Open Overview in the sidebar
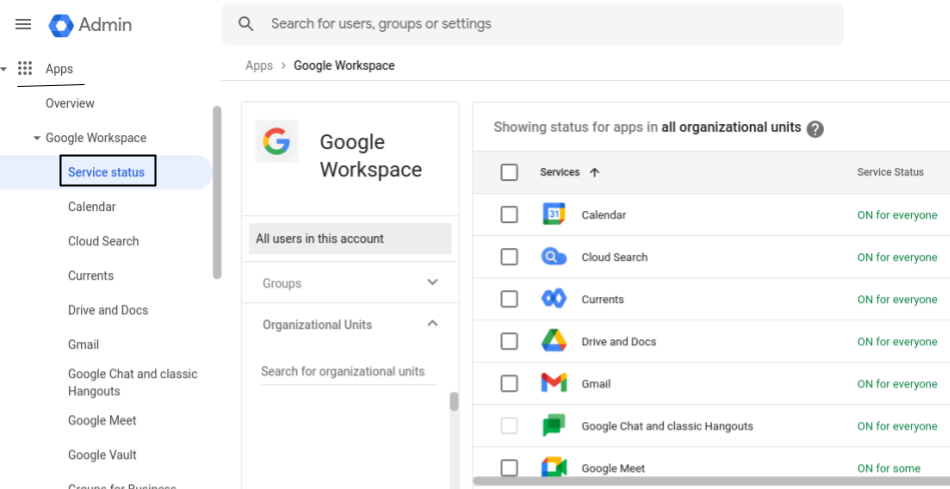Image resolution: width=950 pixels, height=489 pixels. click(x=70, y=104)
